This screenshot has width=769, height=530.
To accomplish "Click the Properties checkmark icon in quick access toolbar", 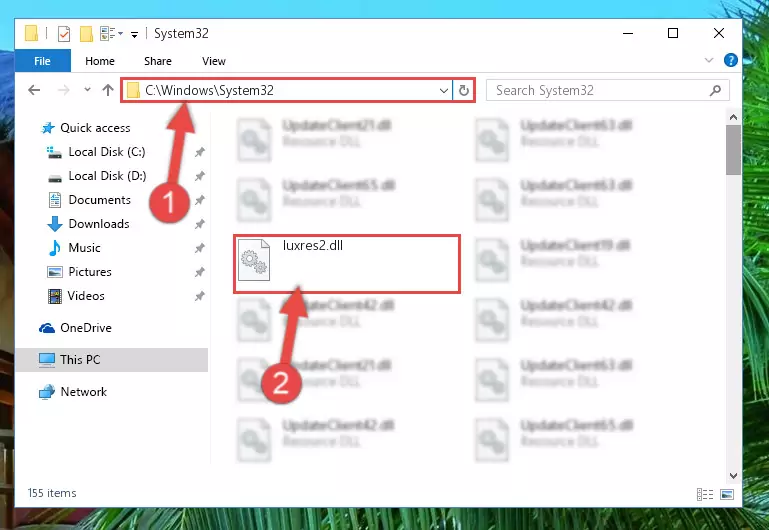I will (64, 33).
